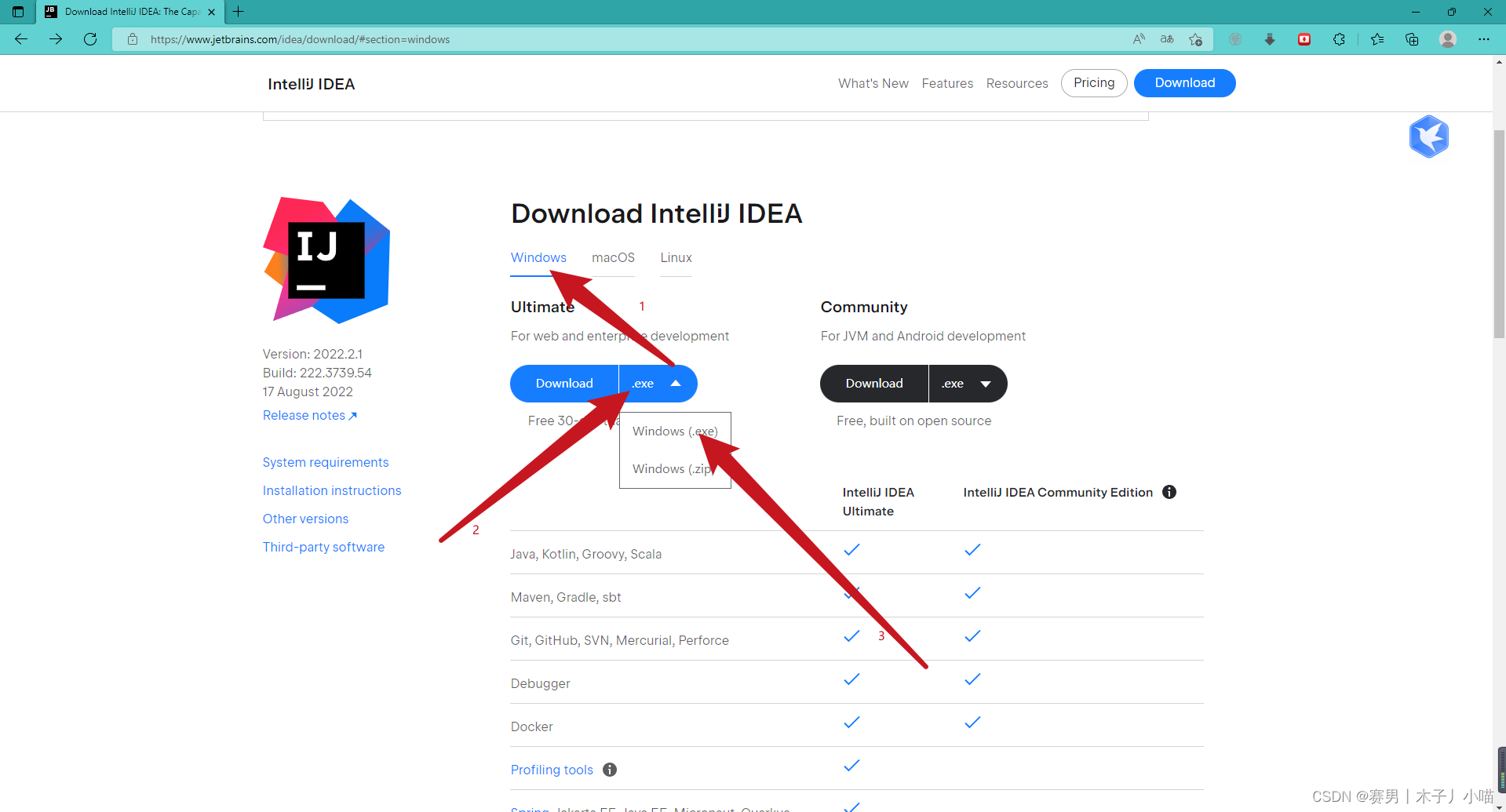Viewport: 1506px width, 812px height.
Task: Click the Ultimate Download button
Action: click(x=564, y=384)
